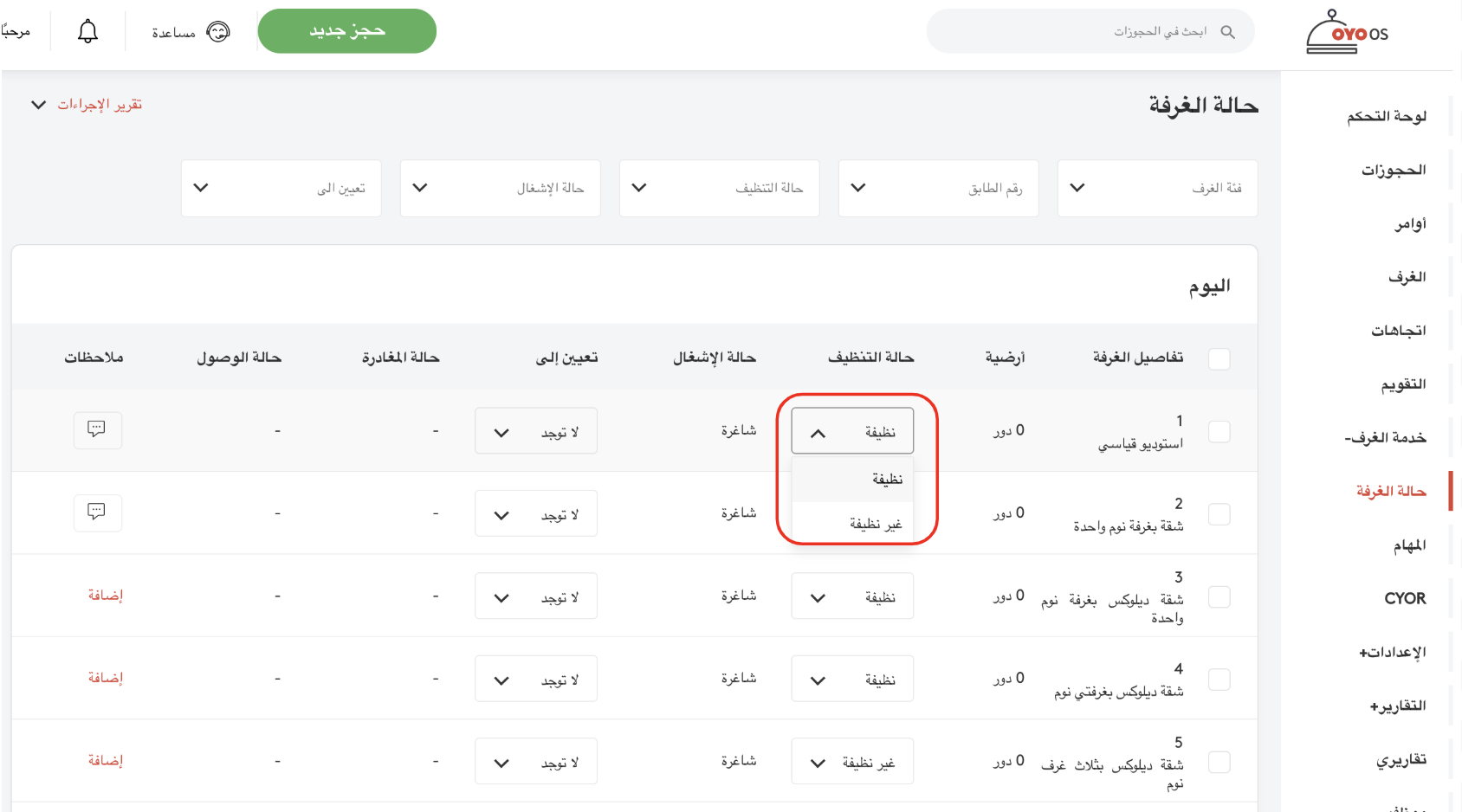Open 'CYOR' in the sidebar
This screenshot has width=1462, height=812.
click(x=1405, y=598)
